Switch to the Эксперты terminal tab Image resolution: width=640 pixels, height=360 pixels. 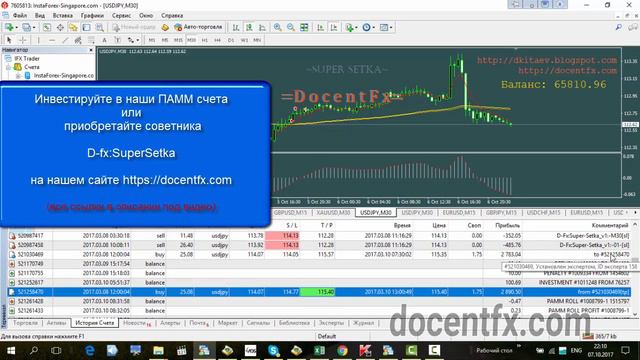tap(331, 323)
